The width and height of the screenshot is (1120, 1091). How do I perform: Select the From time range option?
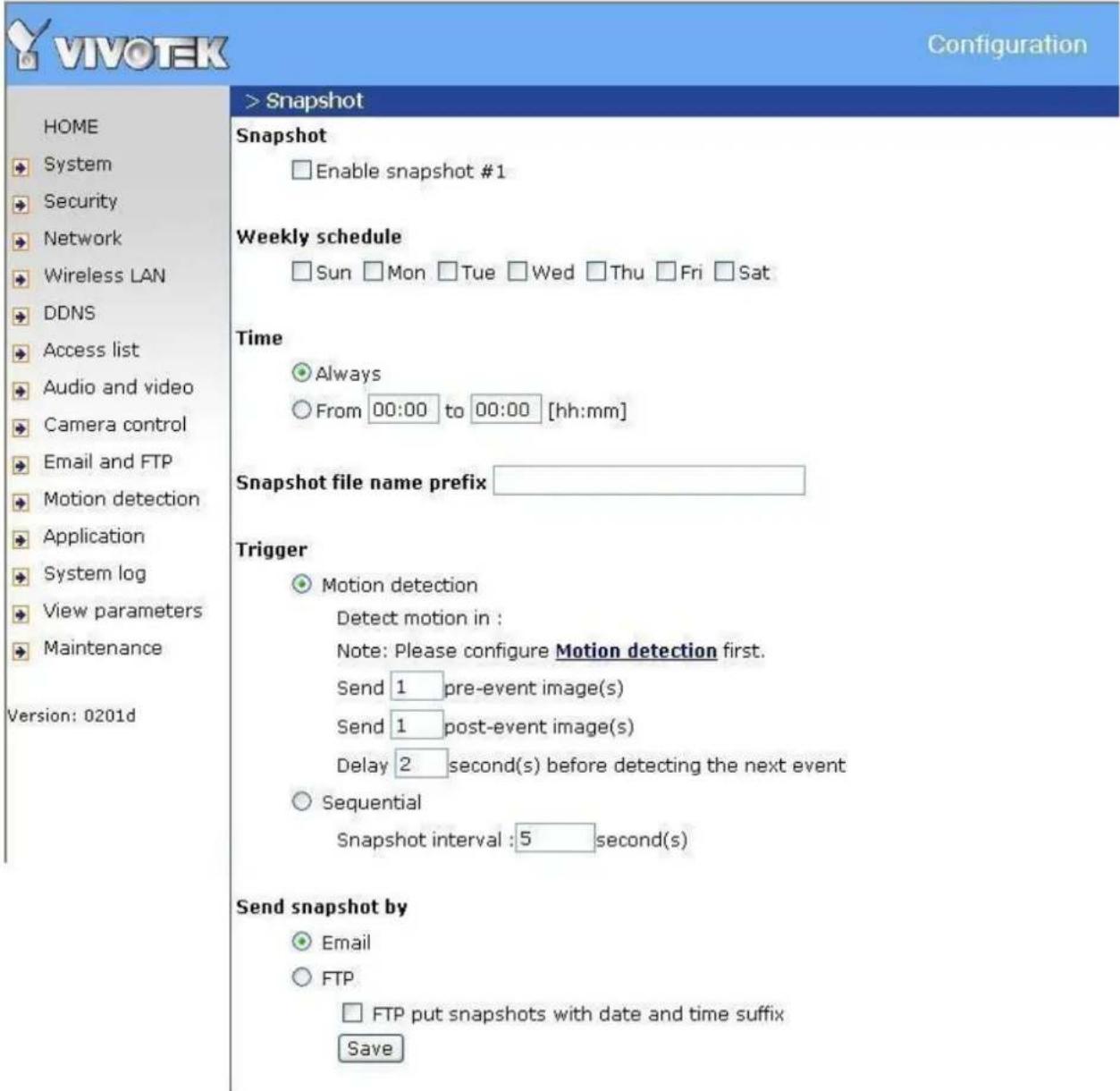[x=302, y=410]
